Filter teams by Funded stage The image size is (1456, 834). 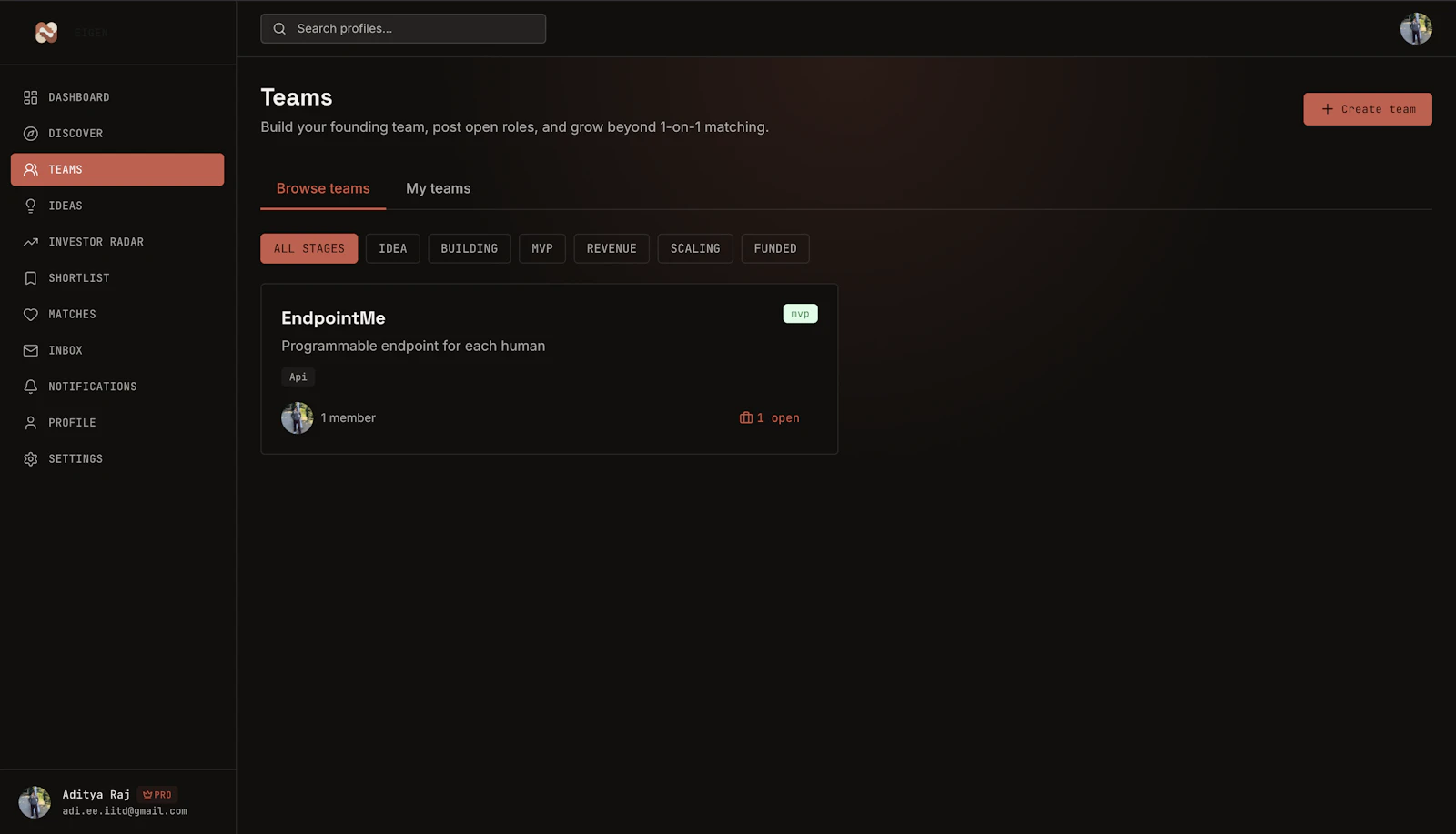[x=775, y=248]
